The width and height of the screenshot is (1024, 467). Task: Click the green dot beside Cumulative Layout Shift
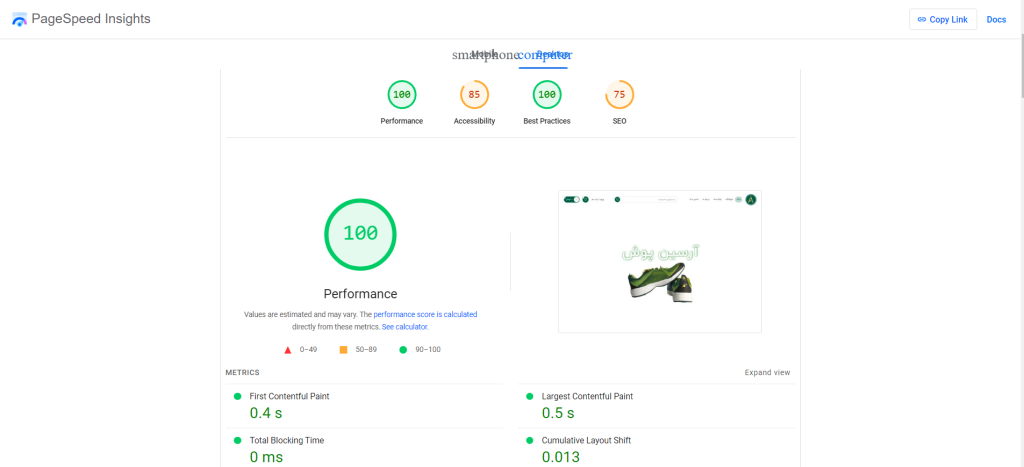click(x=530, y=441)
